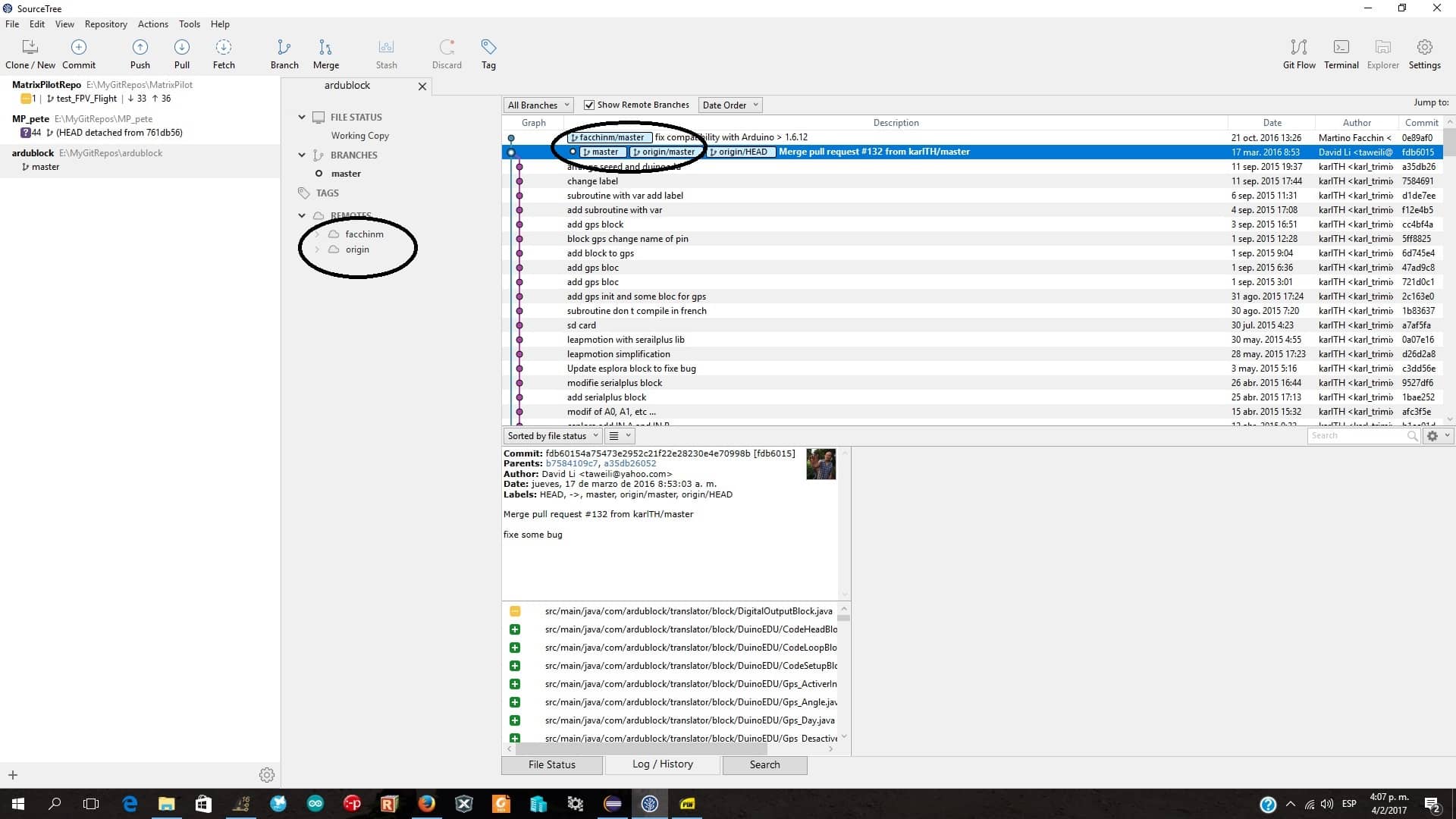1456x819 pixels.
Task: Select MP_pete repository bookmark
Action: (x=140, y=126)
